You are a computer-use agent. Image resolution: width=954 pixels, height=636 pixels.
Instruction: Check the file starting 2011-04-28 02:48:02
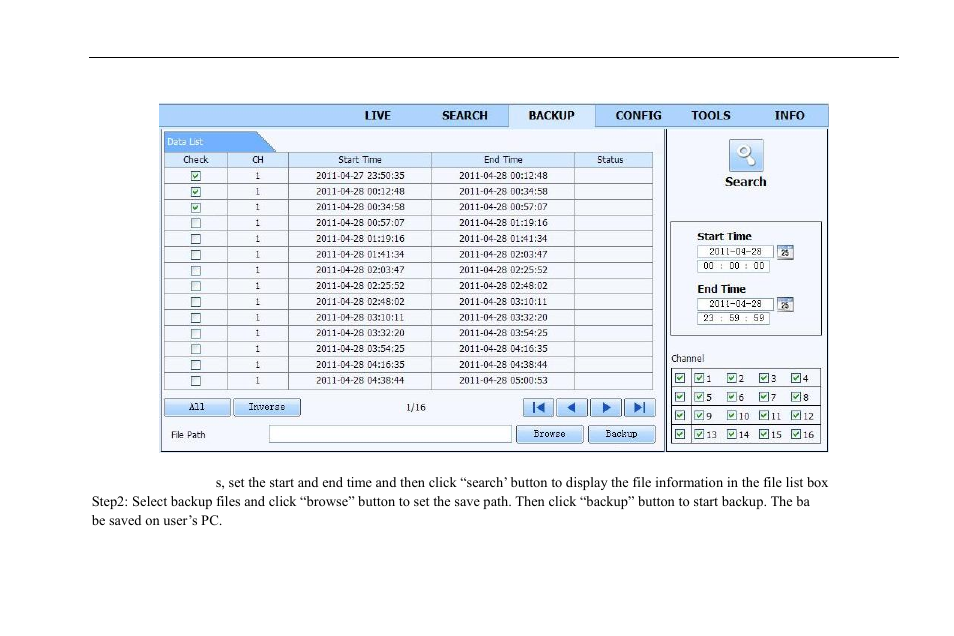point(195,302)
